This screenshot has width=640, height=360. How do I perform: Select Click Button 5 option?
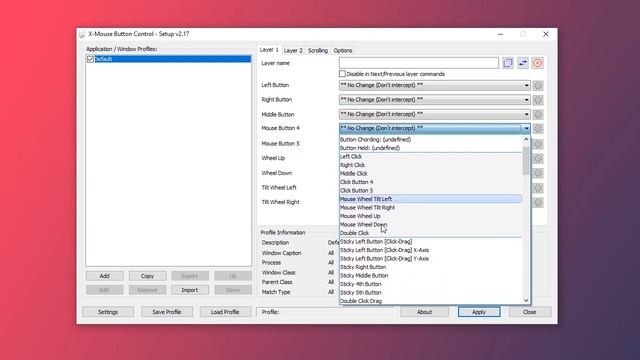[431, 191]
